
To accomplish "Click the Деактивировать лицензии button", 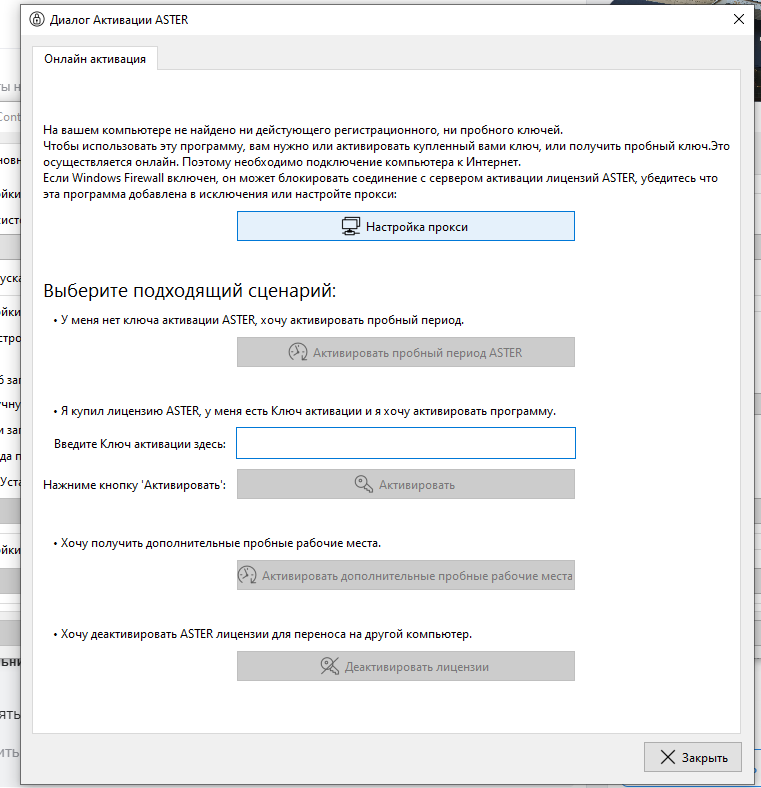I will [x=406, y=666].
